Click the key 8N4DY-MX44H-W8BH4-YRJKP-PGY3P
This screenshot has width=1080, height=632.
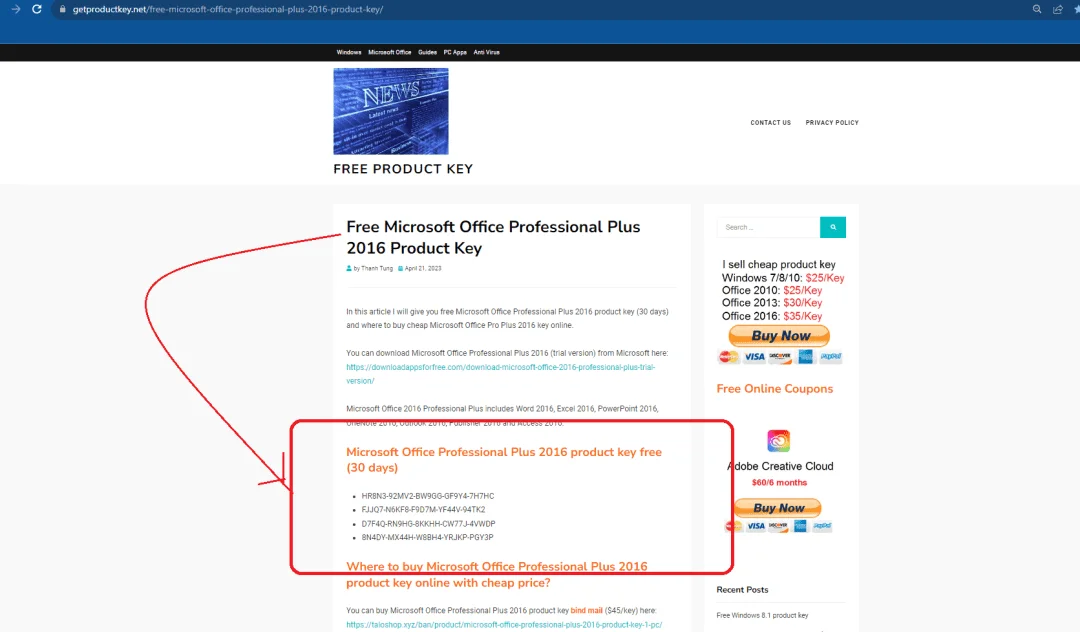(427, 537)
